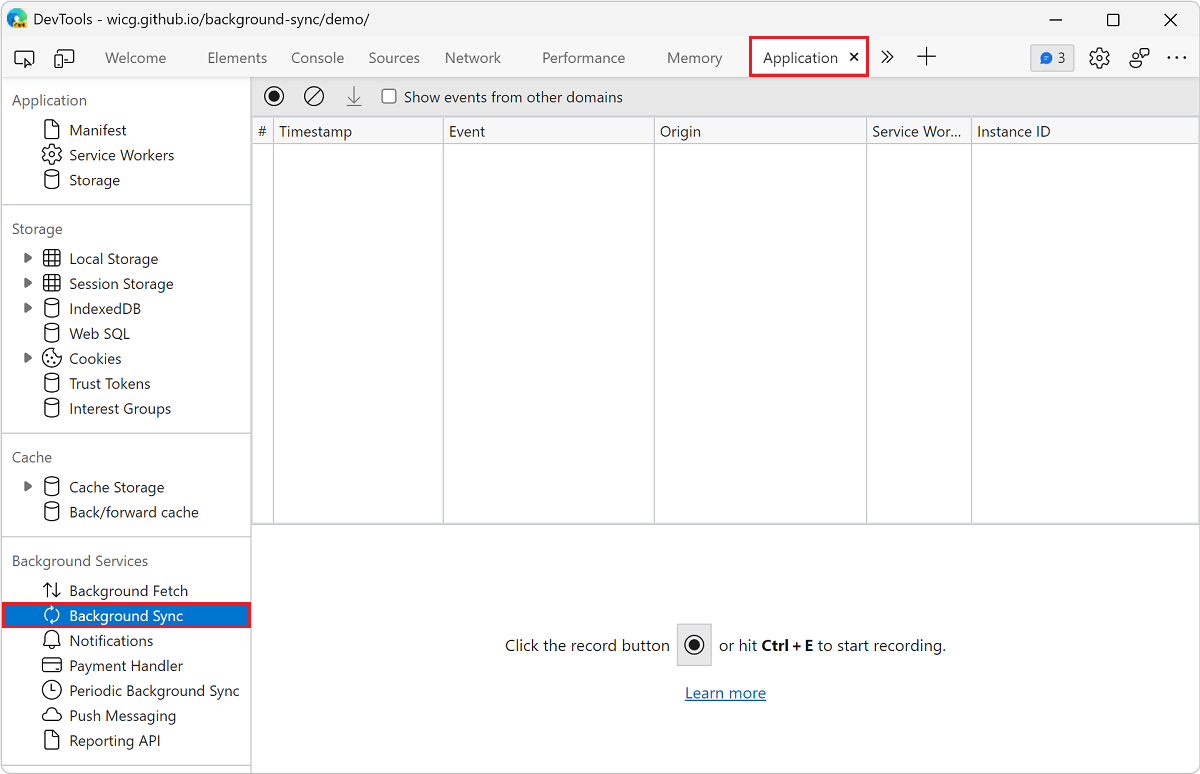The height and width of the screenshot is (774, 1200).
Task: Add more tools with the plus button
Action: (x=926, y=58)
